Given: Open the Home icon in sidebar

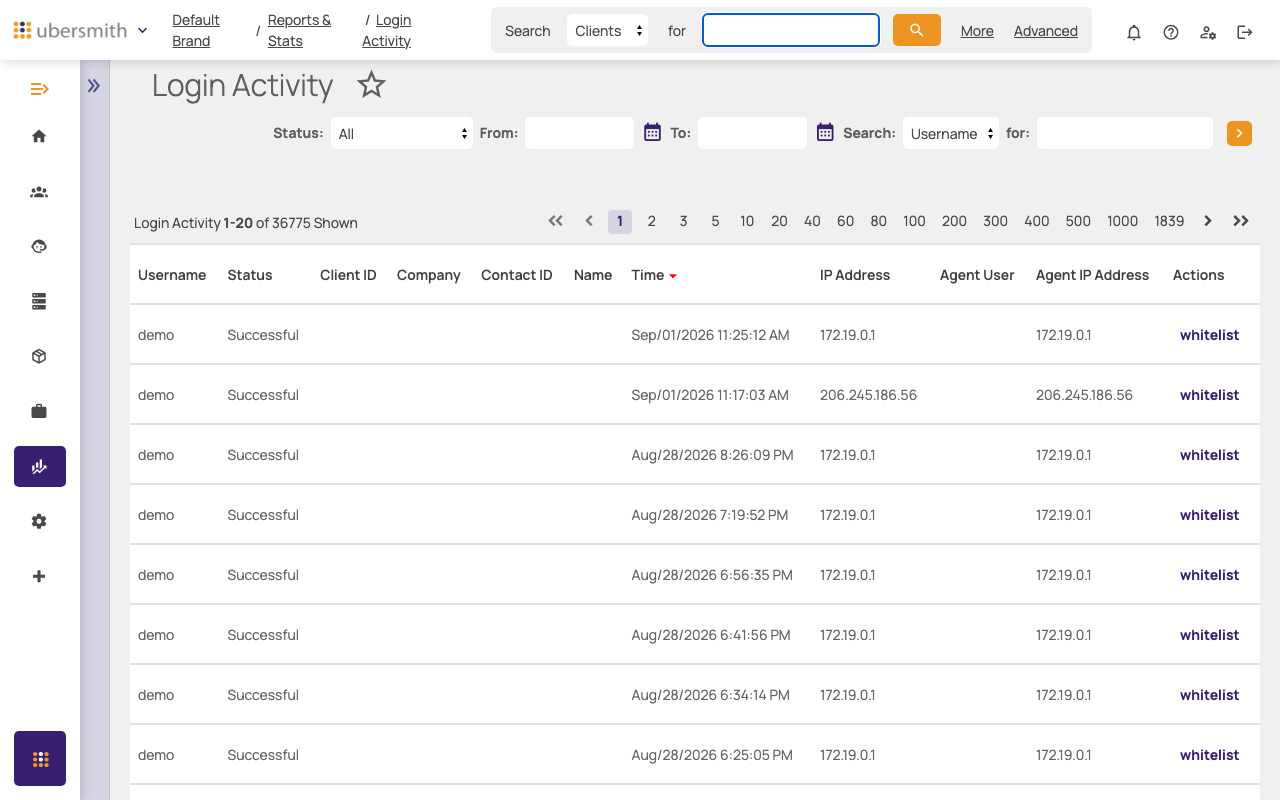Looking at the screenshot, I should point(39,136).
